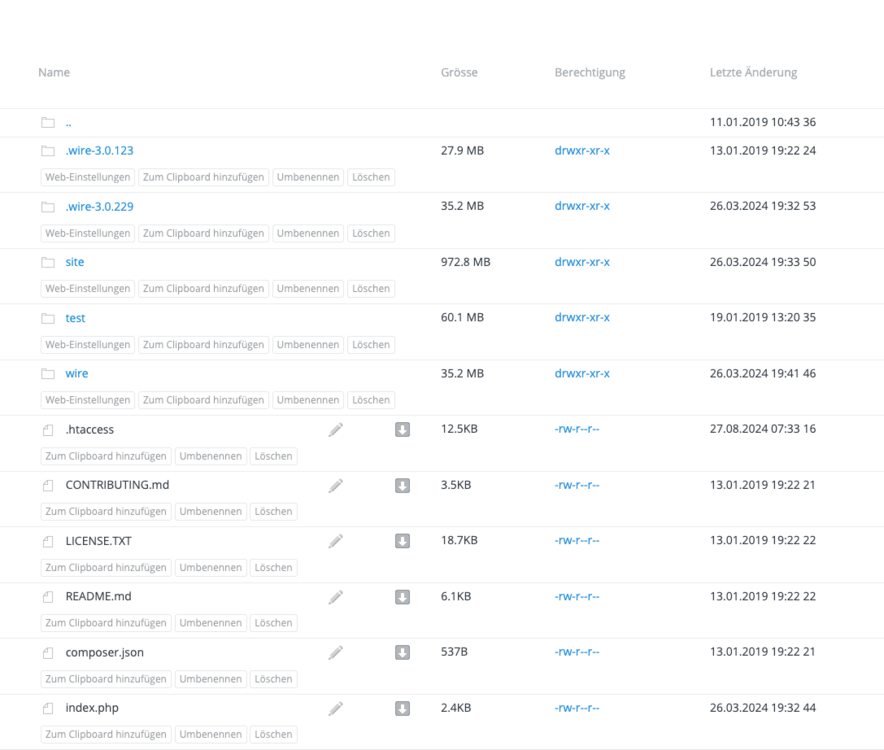
Task: Download CONTRIBUTING.md with the arrow icon
Action: pyautogui.click(x=402, y=486)
